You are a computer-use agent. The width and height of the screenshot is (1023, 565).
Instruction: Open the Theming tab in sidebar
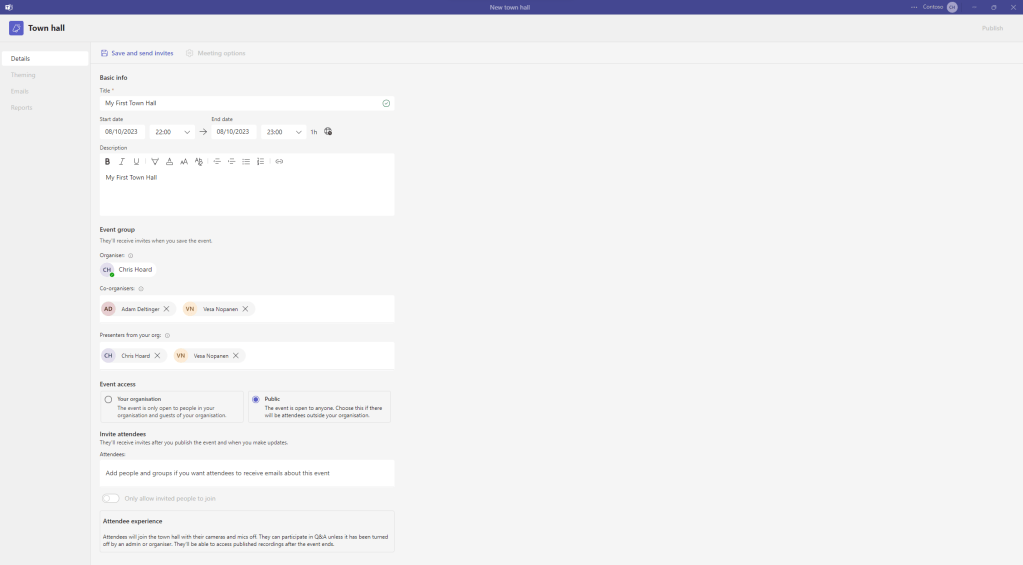[x=23, y=75]
